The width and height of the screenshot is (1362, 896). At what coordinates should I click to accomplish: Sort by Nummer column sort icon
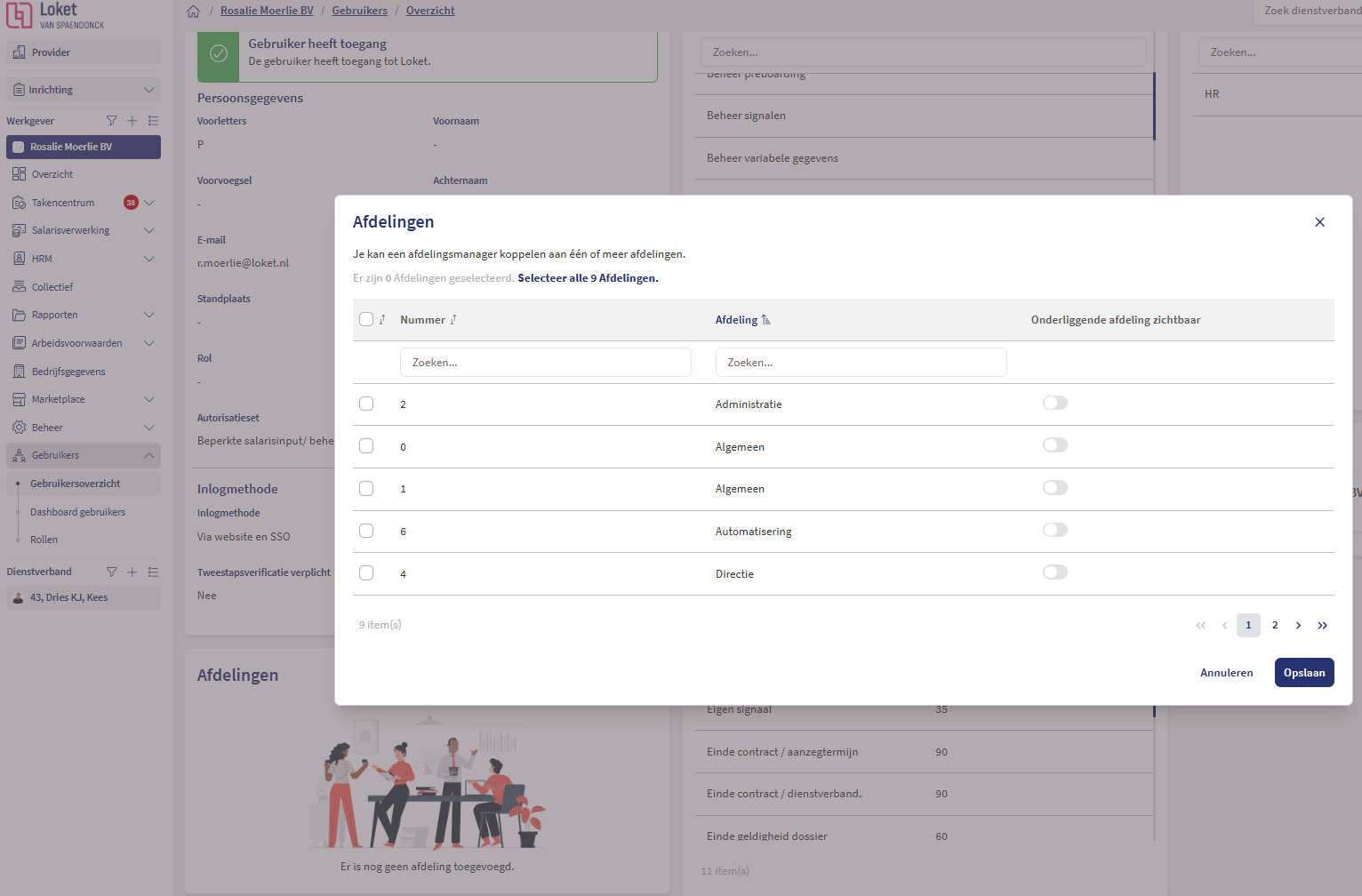[453, 320]
